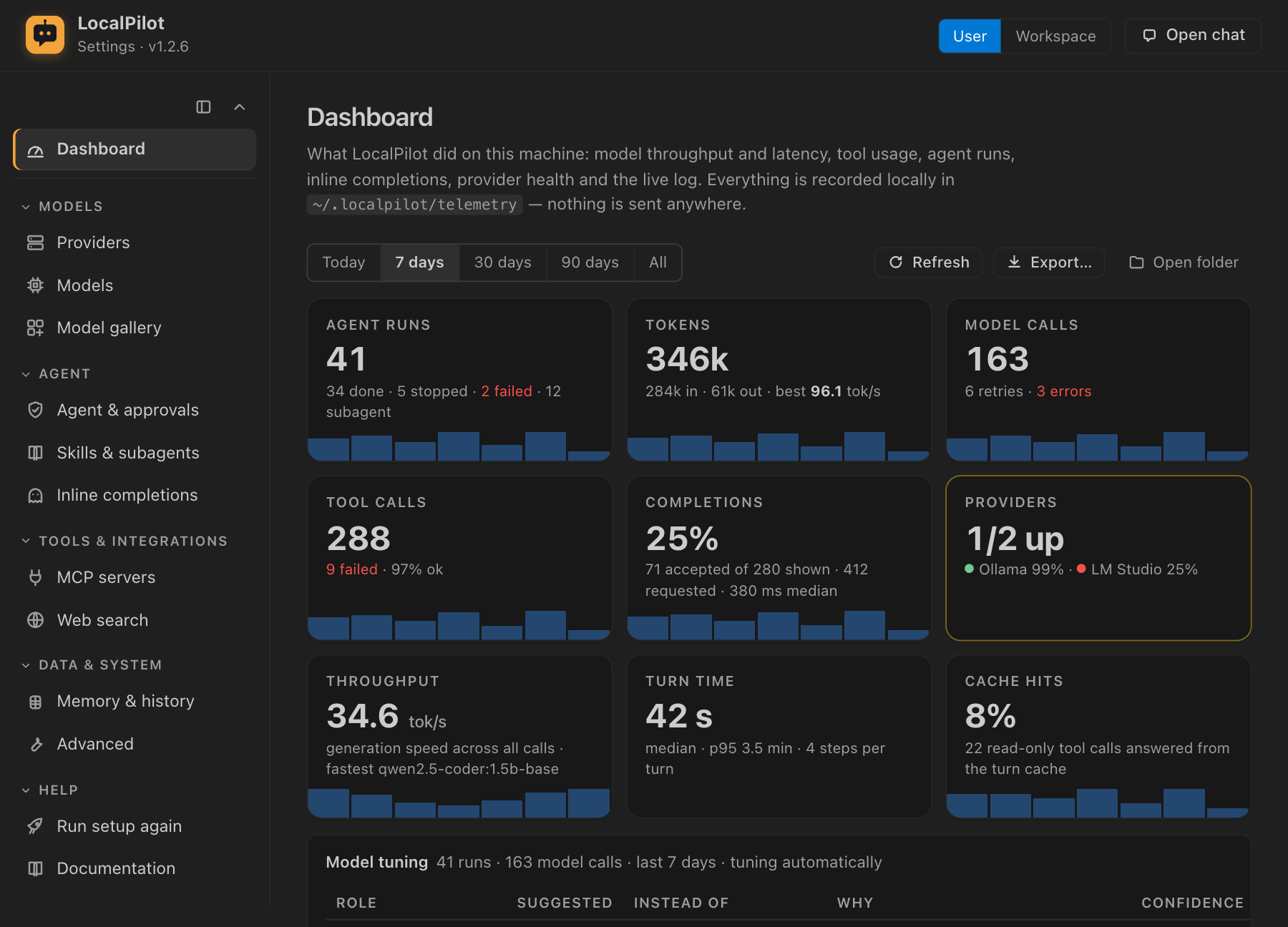Select the 90 days time range

[590, 263]
